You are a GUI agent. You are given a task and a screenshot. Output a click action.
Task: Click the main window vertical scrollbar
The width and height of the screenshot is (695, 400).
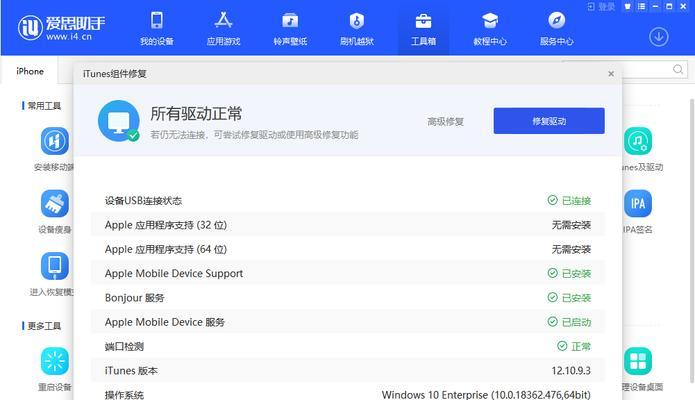pyautogui.click(x=692, y=239)
